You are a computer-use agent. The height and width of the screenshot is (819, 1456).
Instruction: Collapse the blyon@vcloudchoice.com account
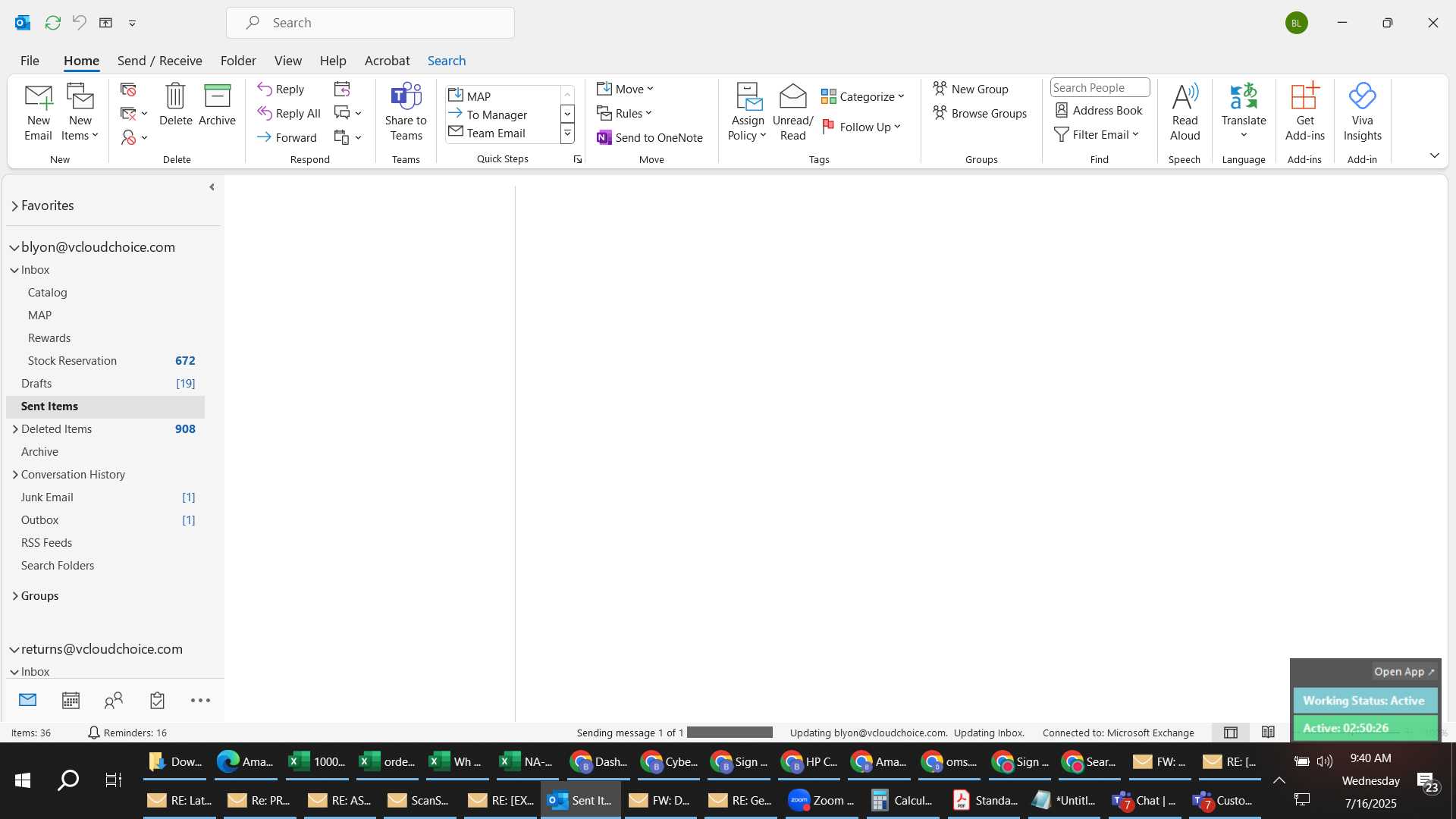tap(14, 248)
